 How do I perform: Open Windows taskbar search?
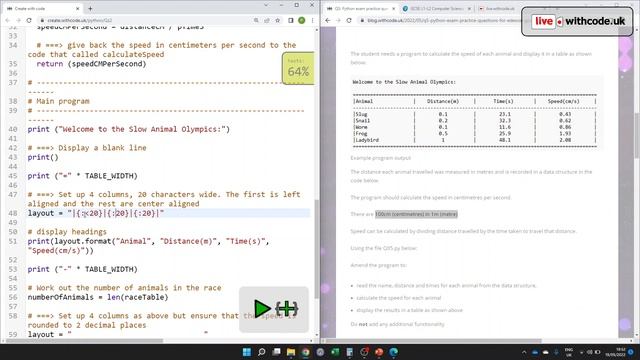(262, 352)
